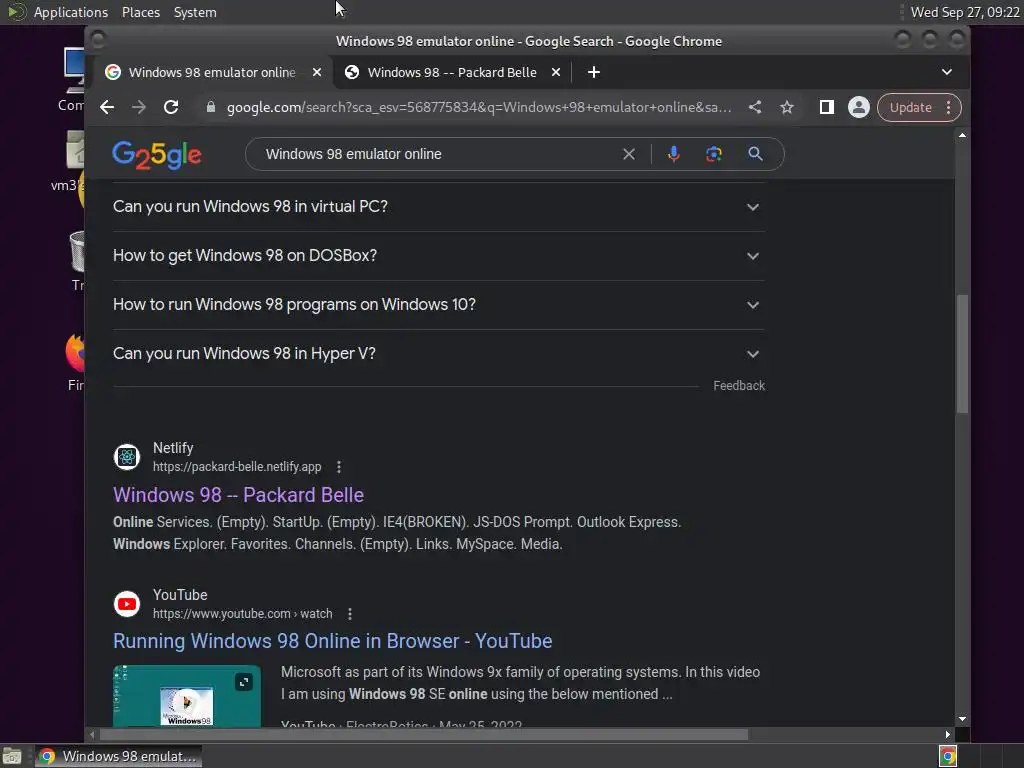Viewport: 1024px width, 768px height.
Task: Click the date and time clock
Action: 965,12
